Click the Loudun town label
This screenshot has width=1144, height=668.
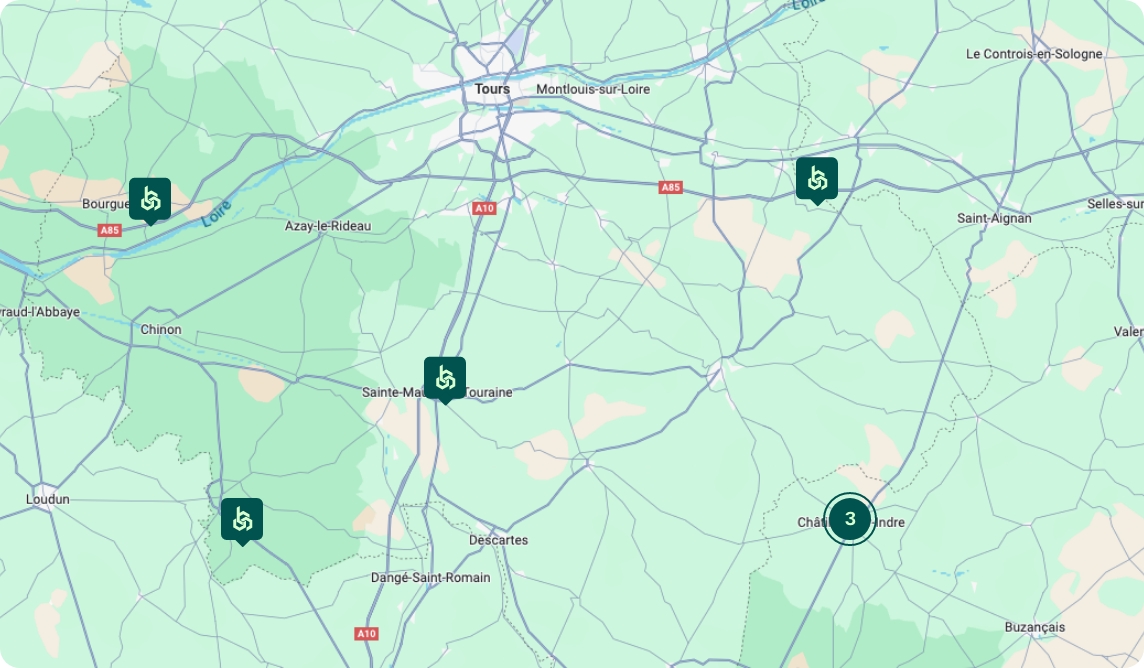47,500
